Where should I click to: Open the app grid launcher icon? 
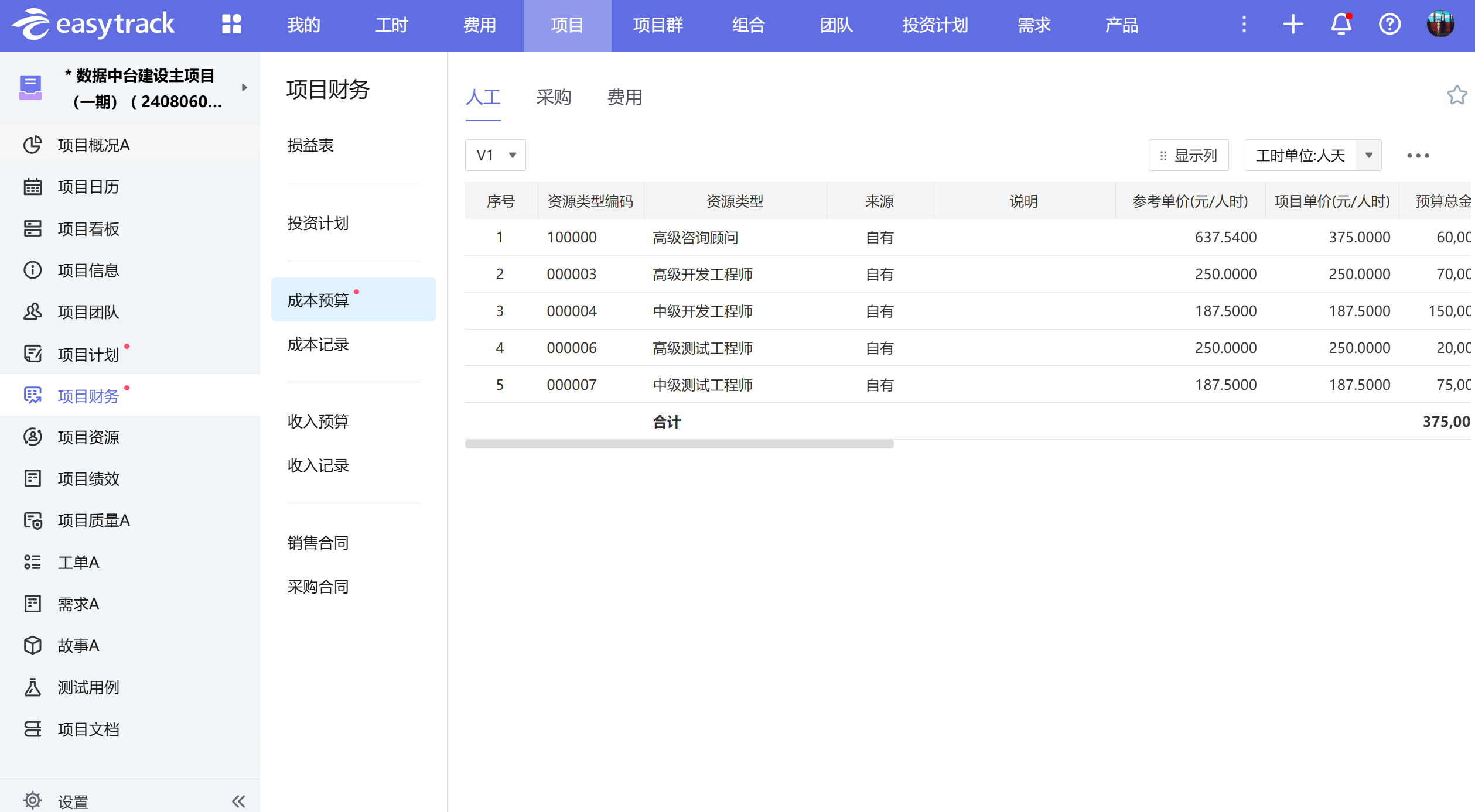231,25
